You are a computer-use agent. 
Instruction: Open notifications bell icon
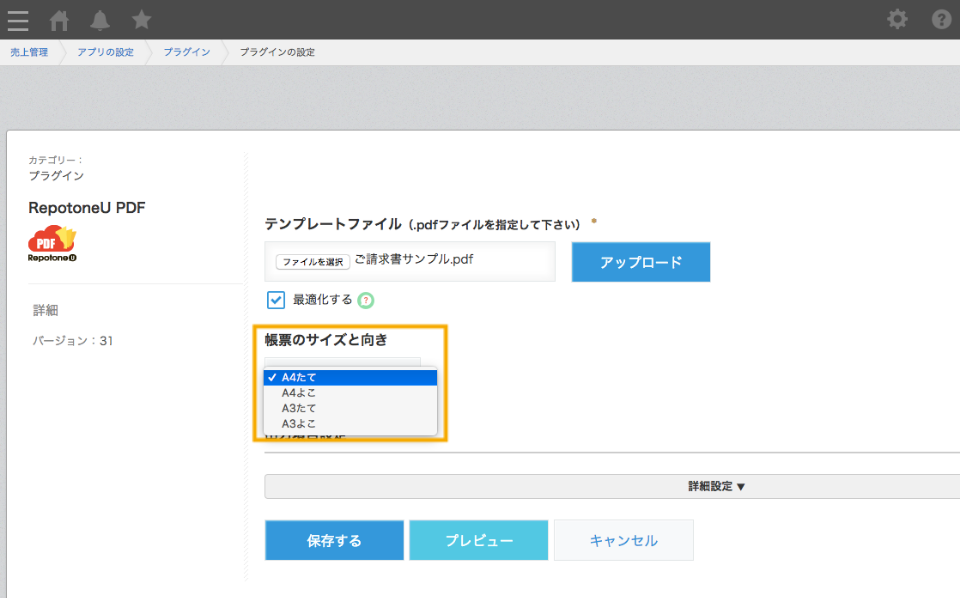click(x=100, y=20)
